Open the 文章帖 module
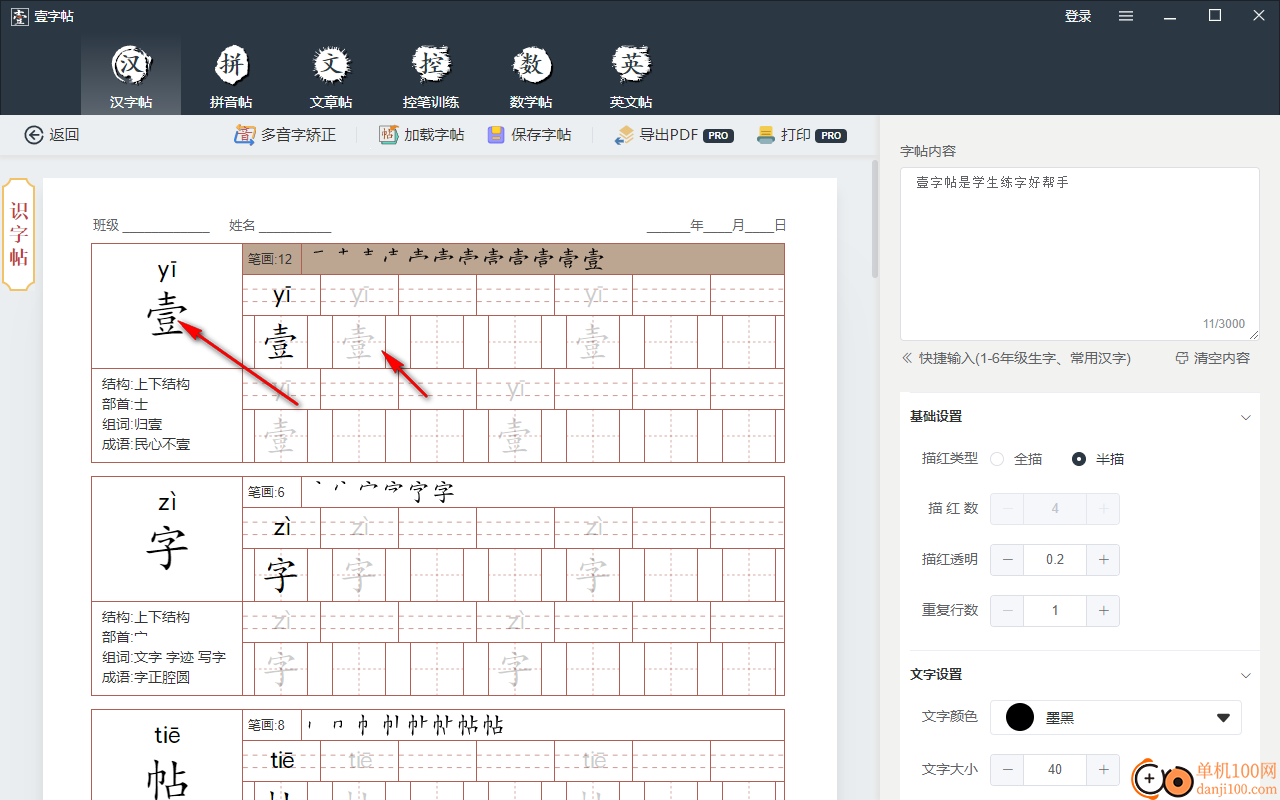This screenshot has width=1280, height=800. coord(331,76)
